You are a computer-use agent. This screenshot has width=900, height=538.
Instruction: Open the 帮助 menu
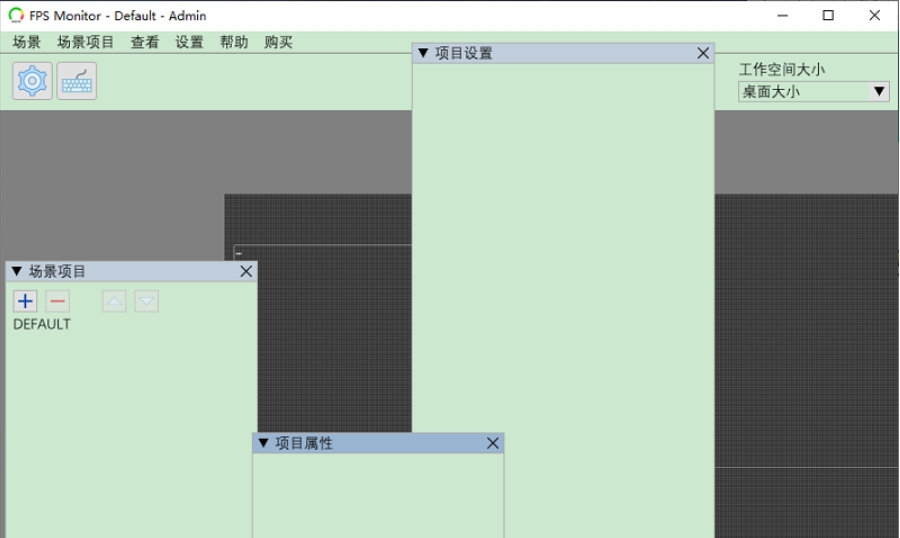point(234,42)
